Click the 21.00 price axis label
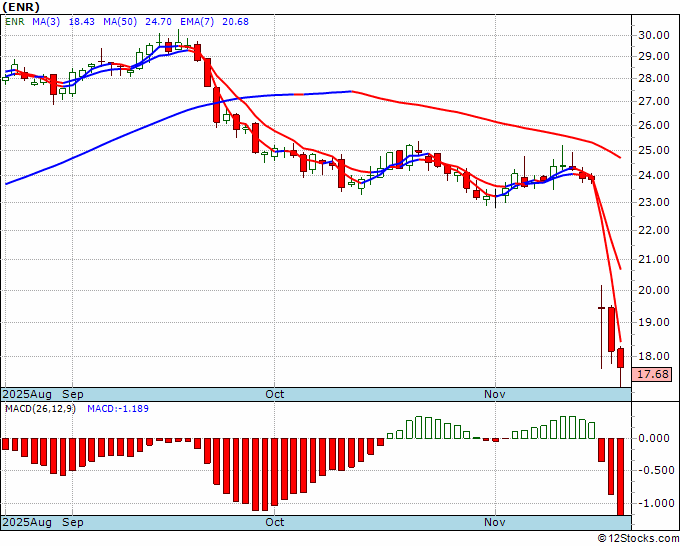The width and height of the screenshot is (680, 546). point(654,259)
